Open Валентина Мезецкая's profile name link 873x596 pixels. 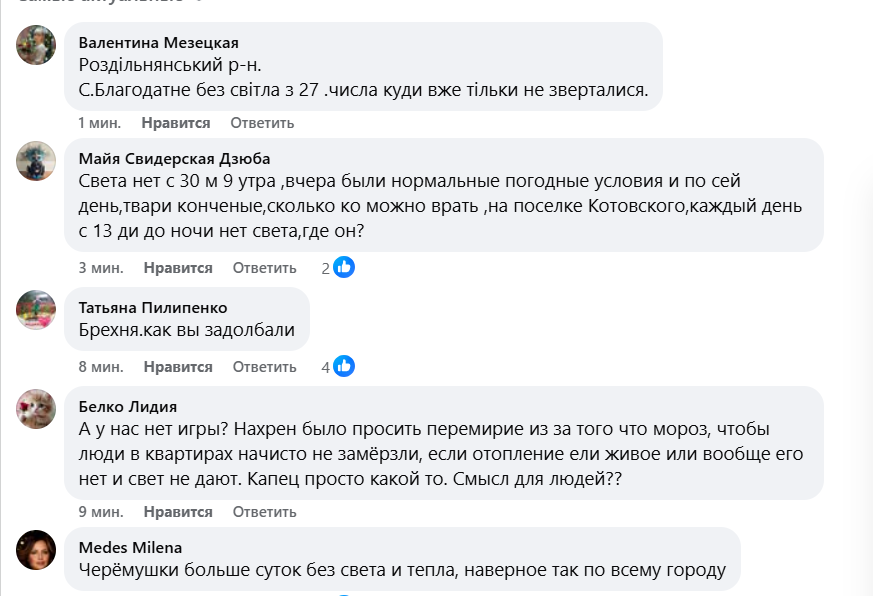pos(158,42)
